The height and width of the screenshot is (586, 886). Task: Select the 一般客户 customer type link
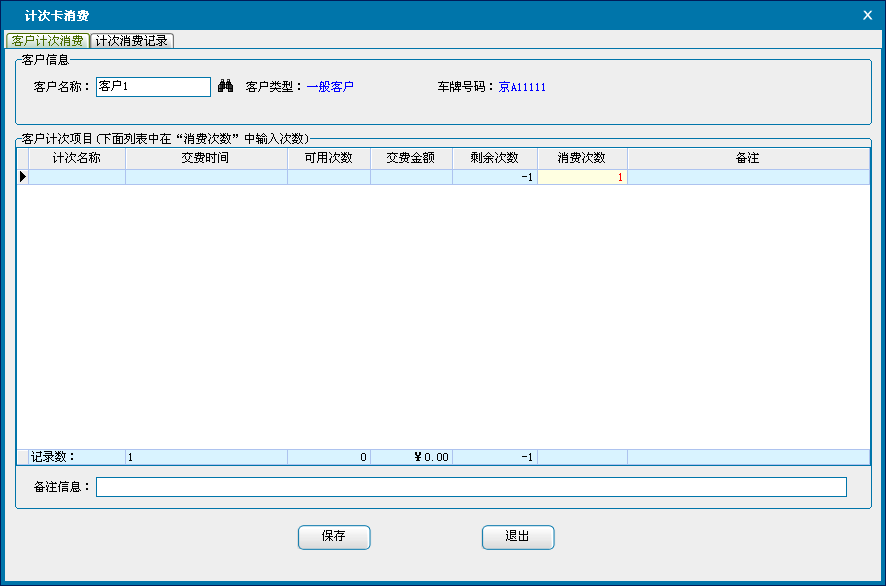(330, 87)
